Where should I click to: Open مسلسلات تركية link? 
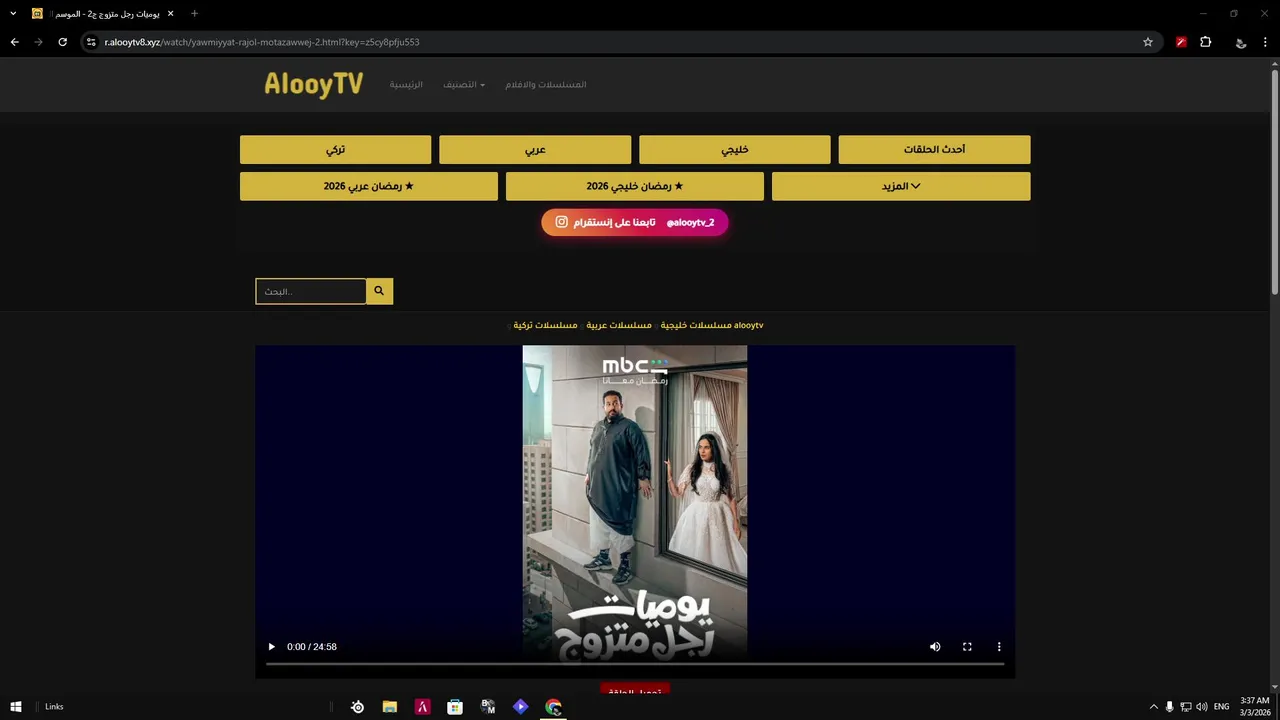[545, 325]
